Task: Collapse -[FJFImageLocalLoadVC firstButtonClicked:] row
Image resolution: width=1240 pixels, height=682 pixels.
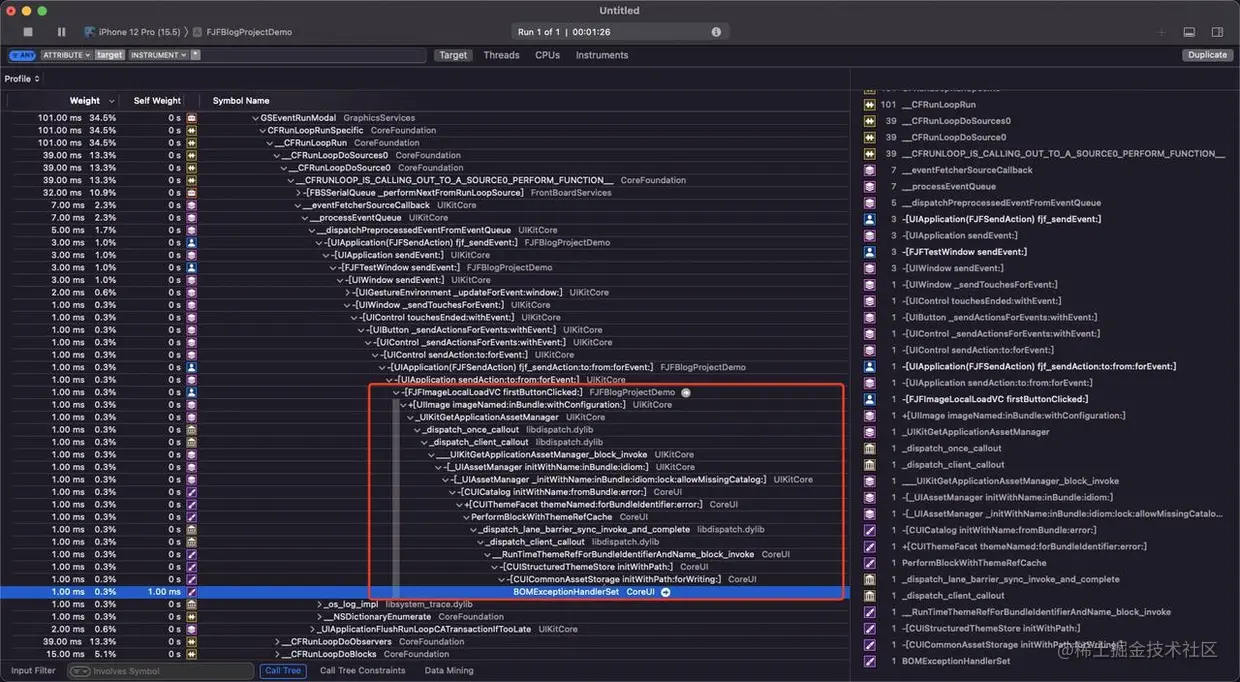Action: pyautogui.click(x=397, y=392)
